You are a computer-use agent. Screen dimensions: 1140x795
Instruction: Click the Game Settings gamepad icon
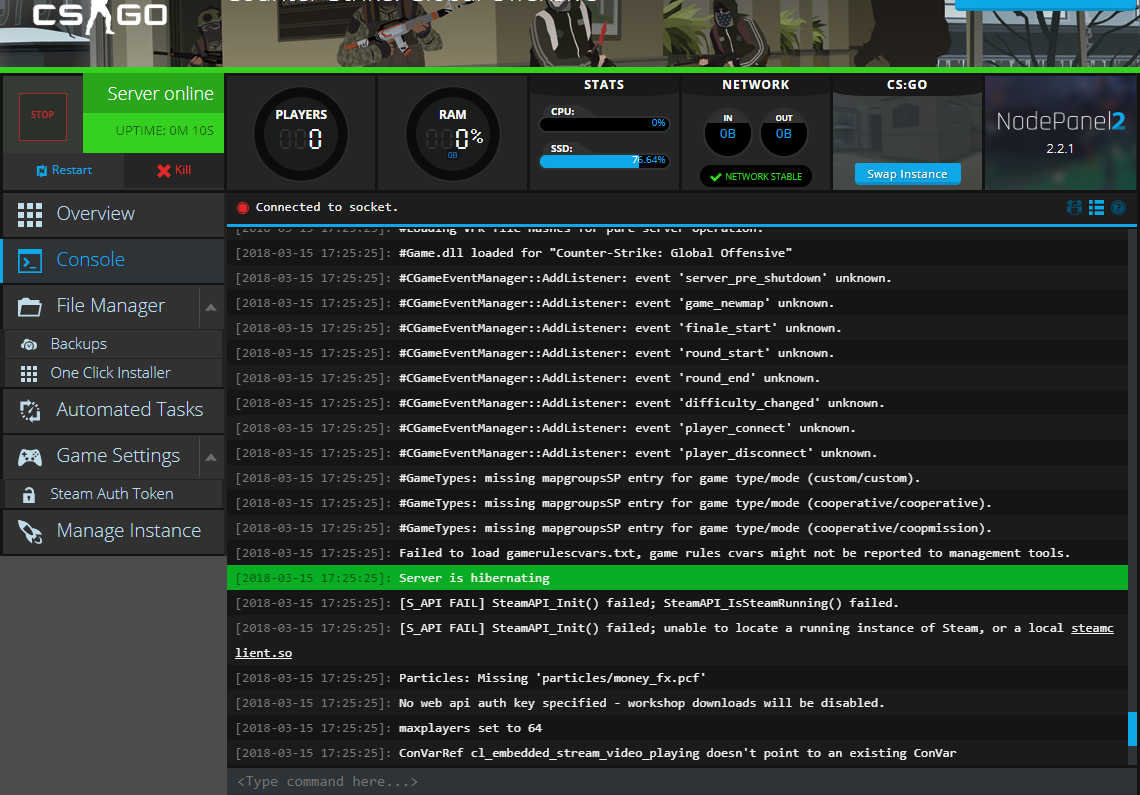[30, 457]
